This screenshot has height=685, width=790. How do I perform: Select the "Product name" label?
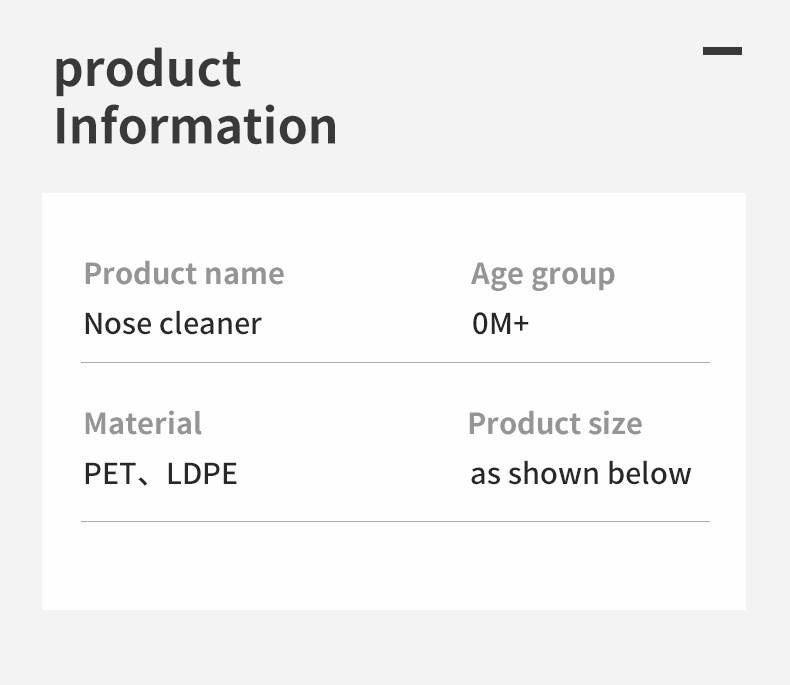pos(184,274)
